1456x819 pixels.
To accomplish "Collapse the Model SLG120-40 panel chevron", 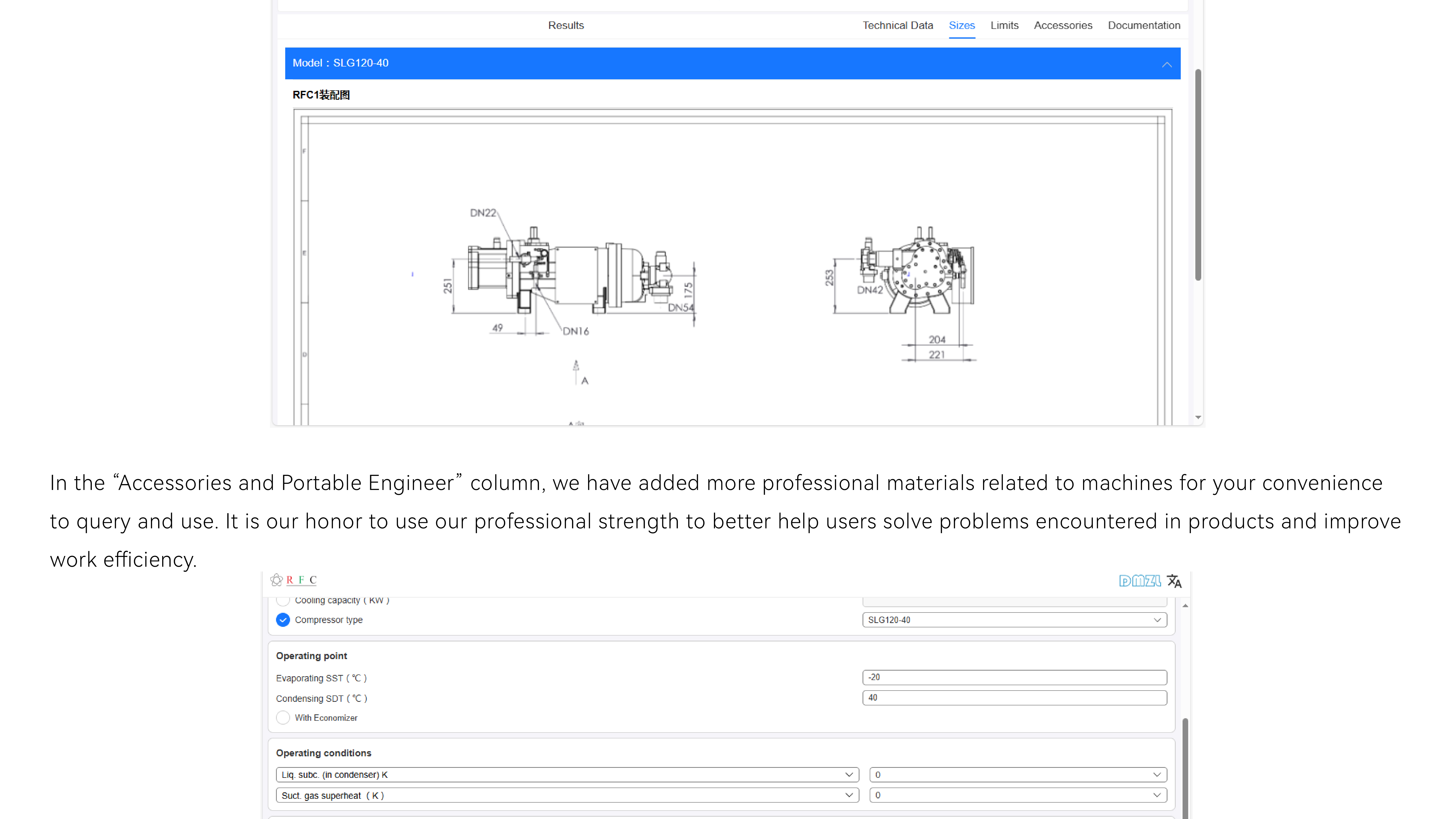I will pyautogui.click(x=1167, y=64).
